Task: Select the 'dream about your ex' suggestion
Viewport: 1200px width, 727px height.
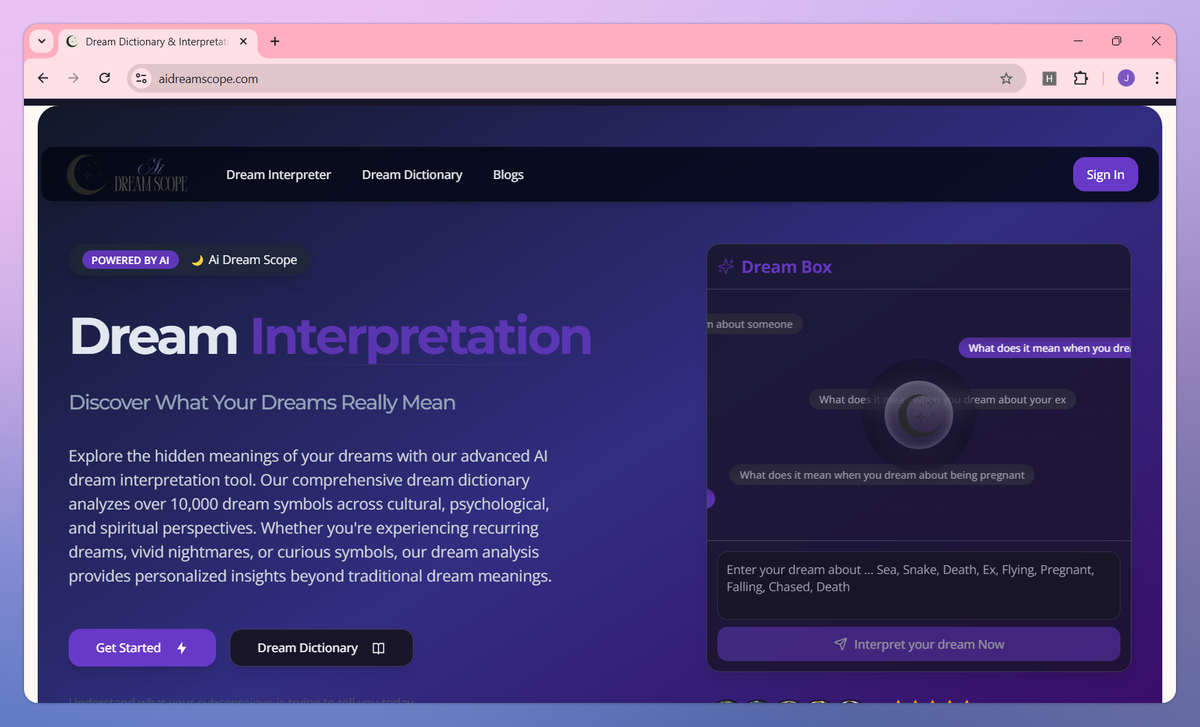Action: coord(942,399)
